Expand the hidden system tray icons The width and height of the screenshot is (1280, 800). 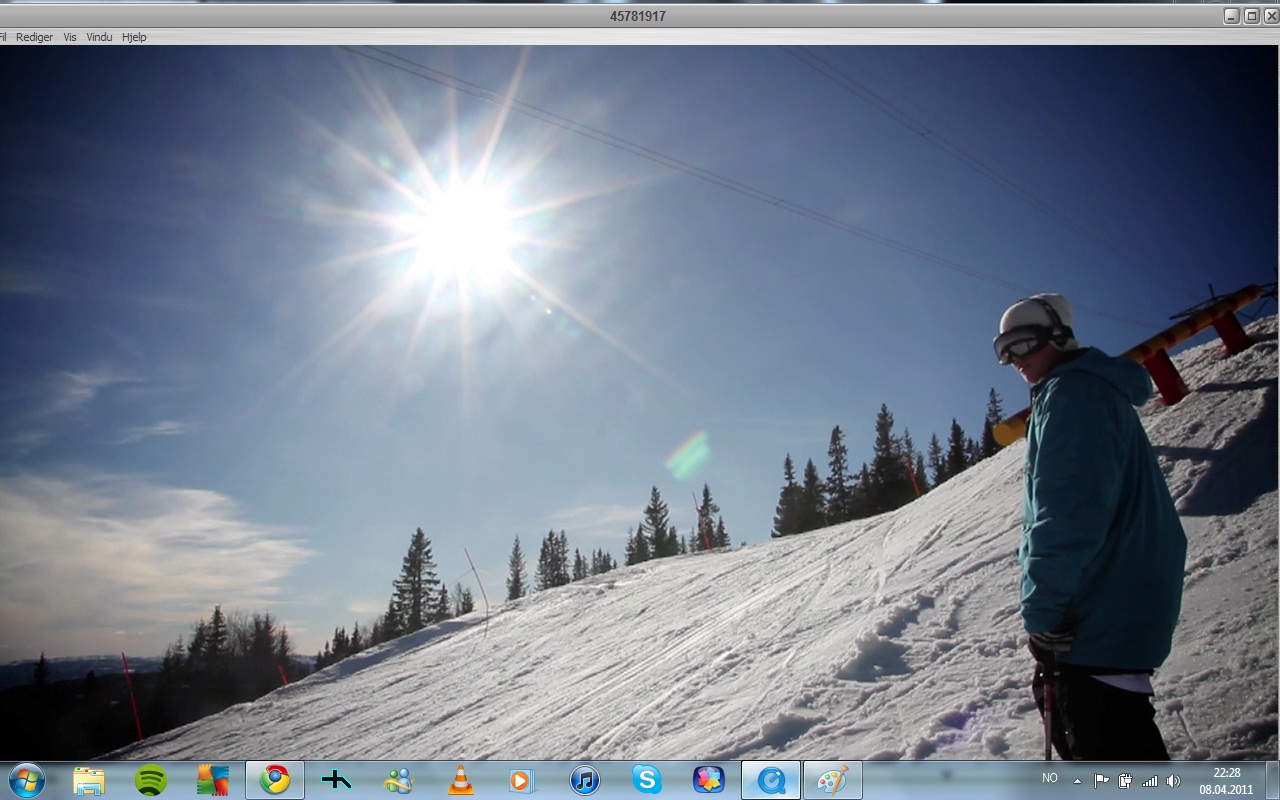click(1077, 779)
